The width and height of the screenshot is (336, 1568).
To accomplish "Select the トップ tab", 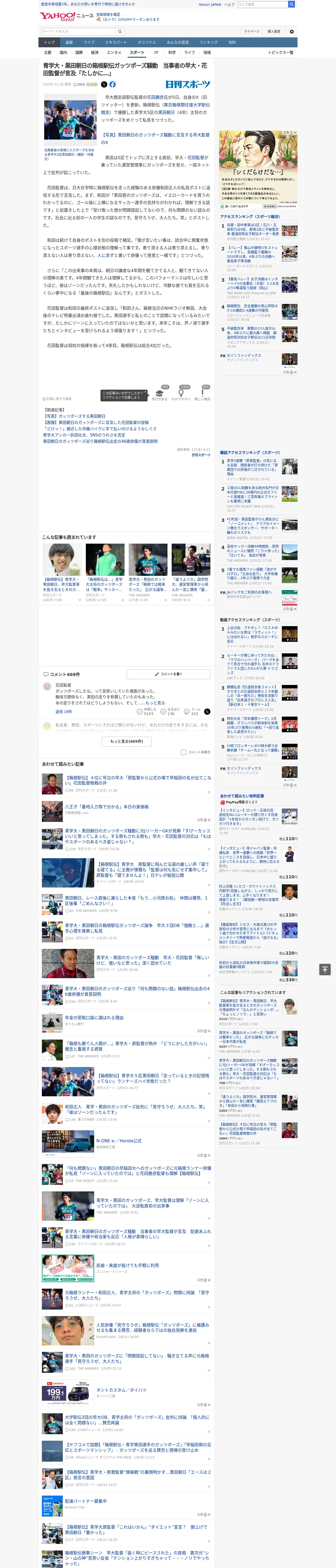I will (x=49, y=43).
